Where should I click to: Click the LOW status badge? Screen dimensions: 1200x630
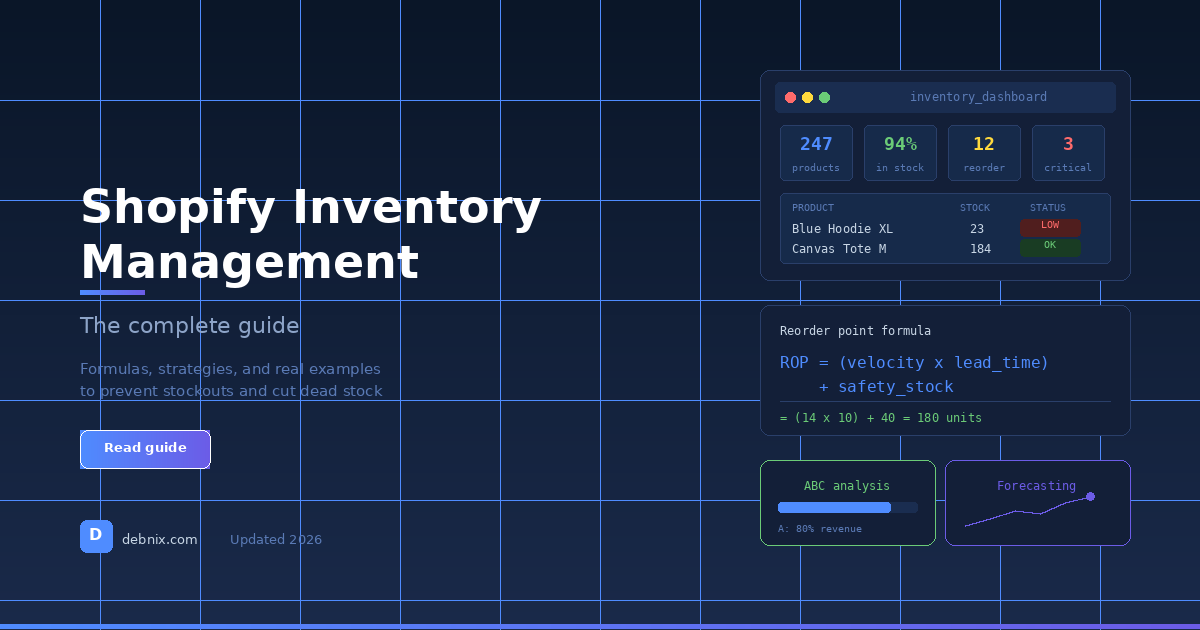coord(1050,227)
